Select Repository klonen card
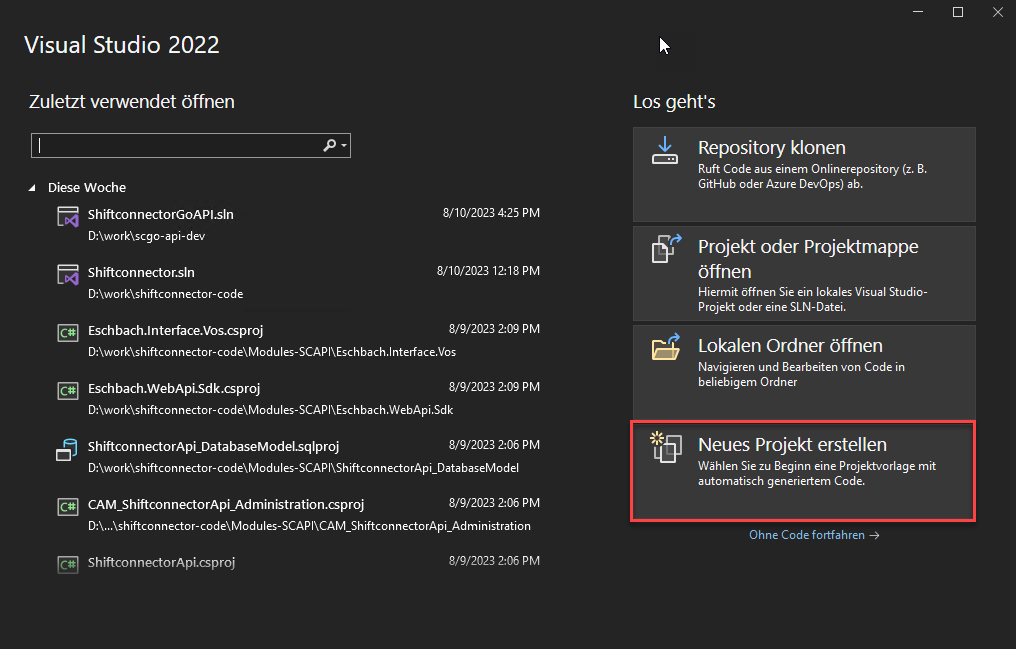1016x649 pixels. [804, 174]
